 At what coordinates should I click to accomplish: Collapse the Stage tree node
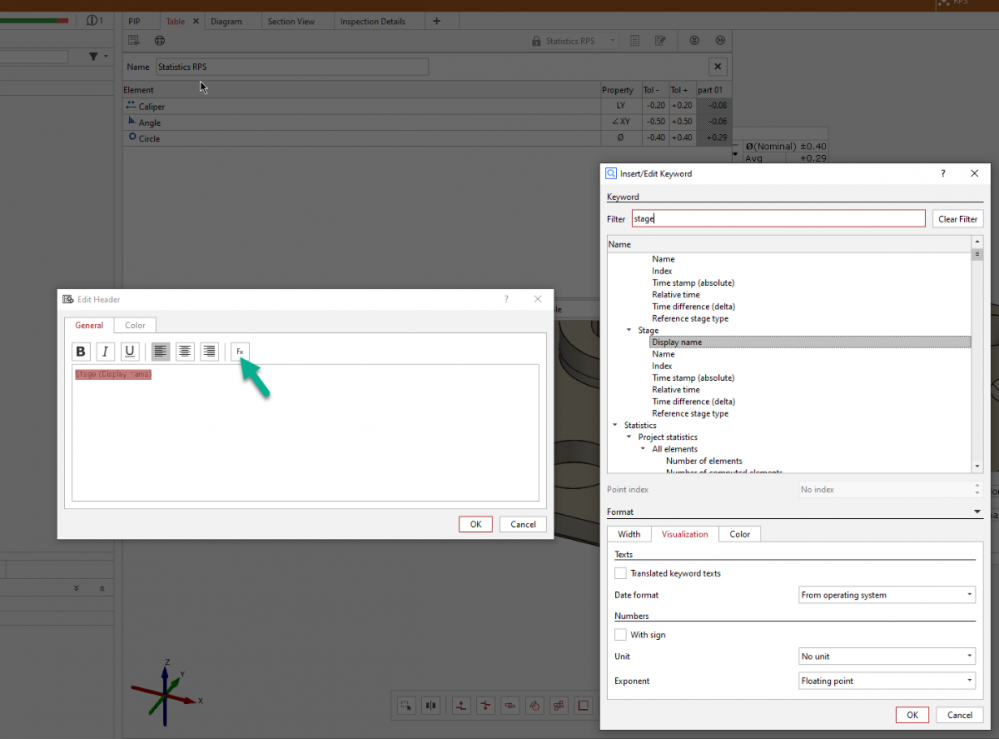[629, 330]
